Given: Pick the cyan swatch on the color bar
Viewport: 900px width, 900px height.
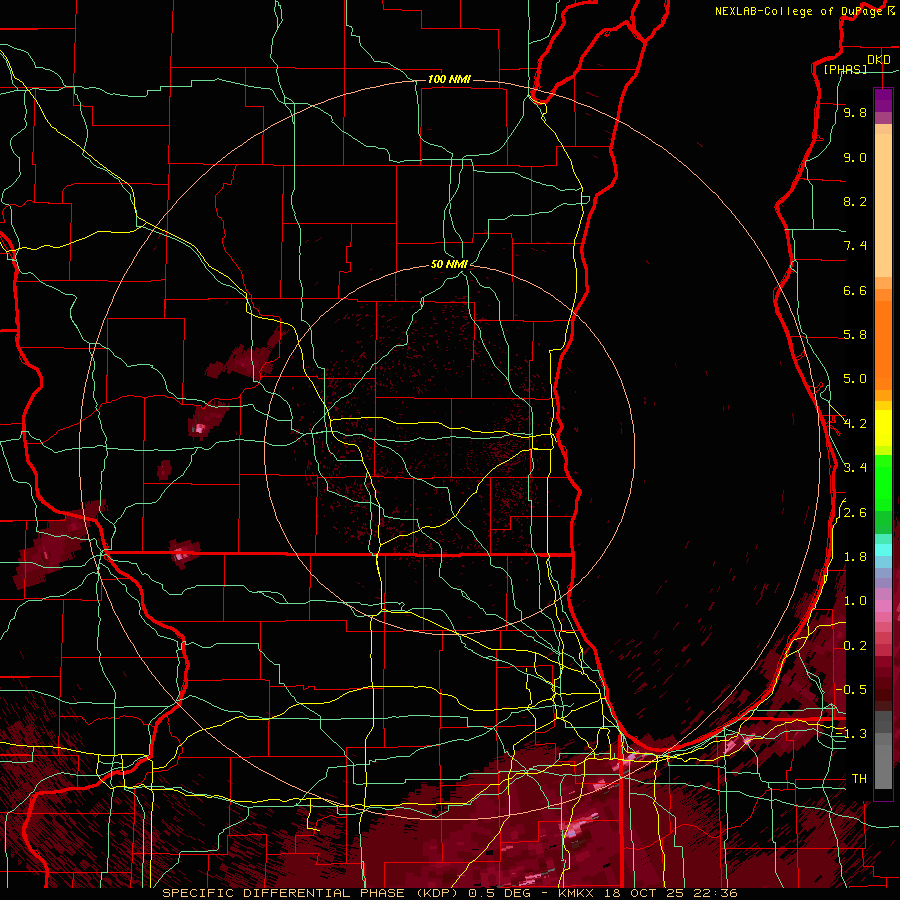Looking at the screenshot, I should click(883, 550).
